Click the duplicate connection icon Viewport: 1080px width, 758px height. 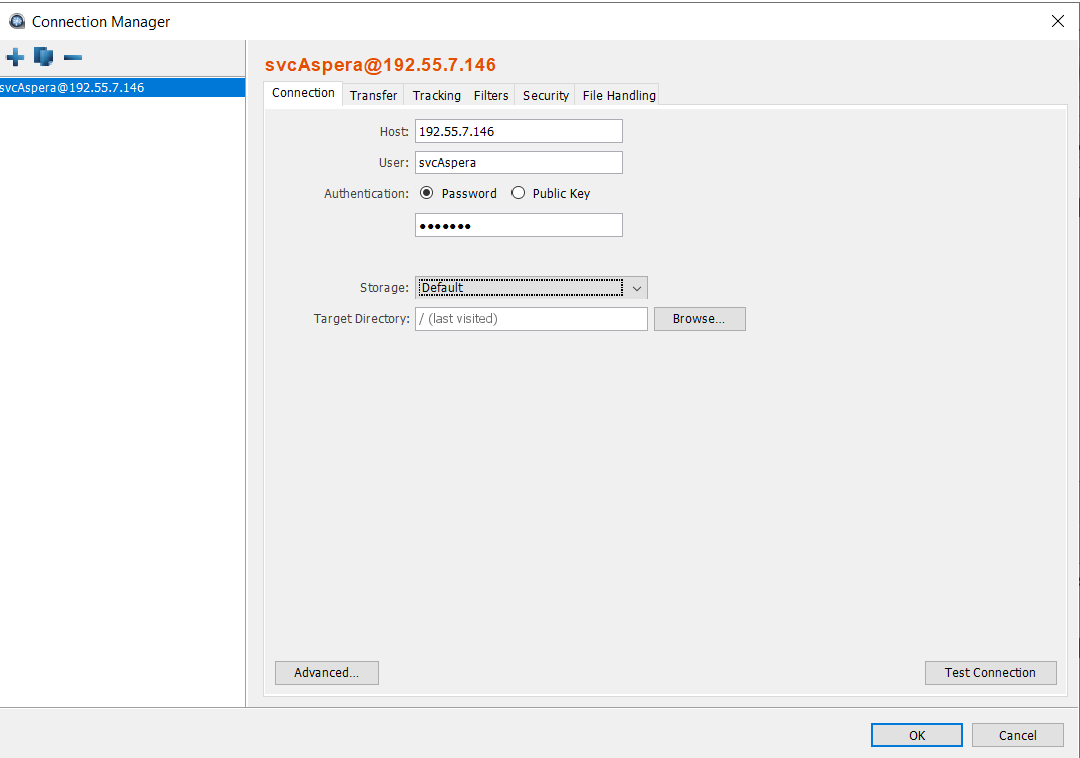click(43, 57)
